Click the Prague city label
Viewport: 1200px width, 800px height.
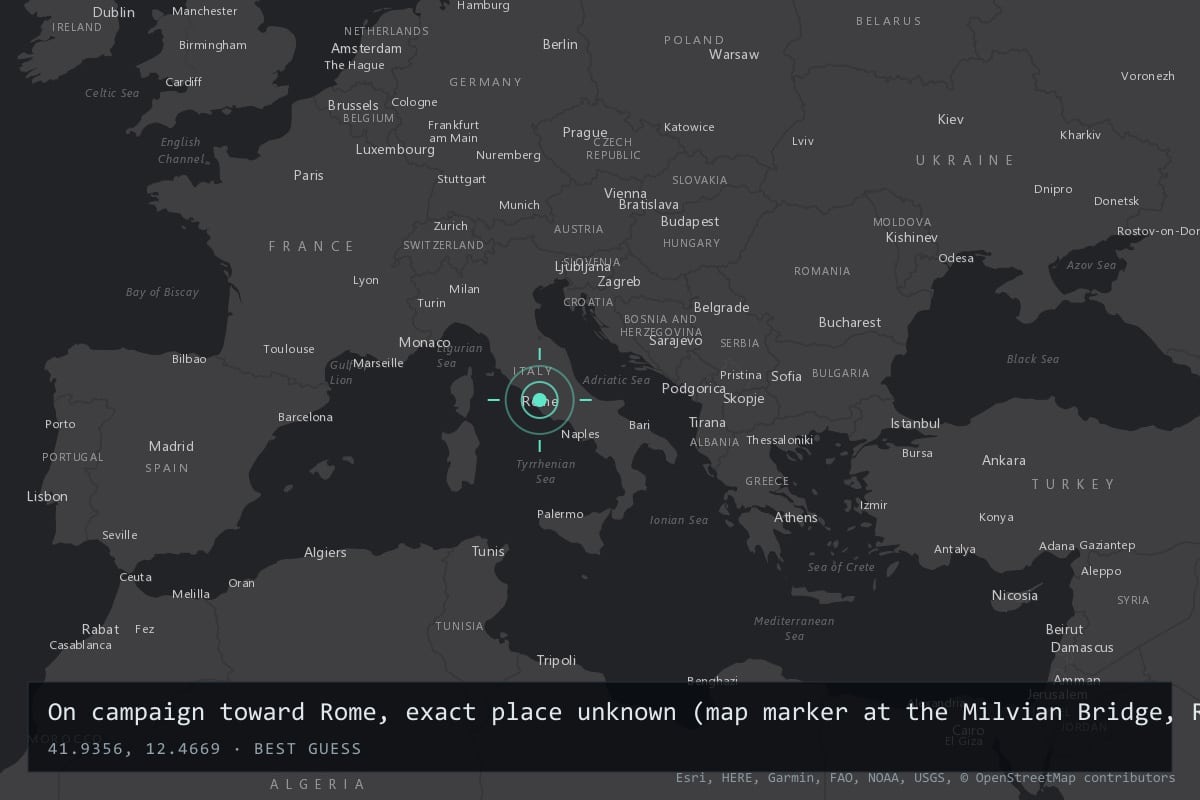point(585,132)
